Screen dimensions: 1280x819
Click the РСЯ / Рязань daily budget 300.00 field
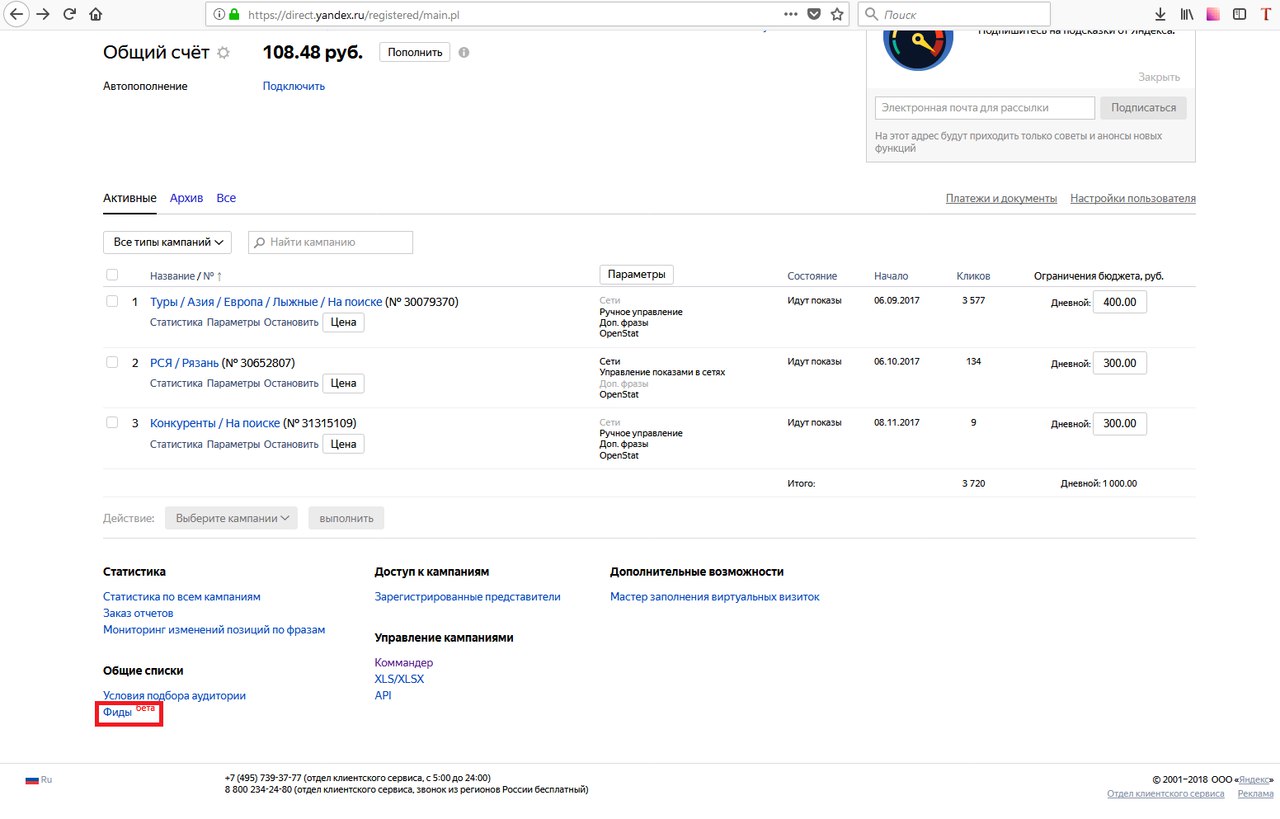1119,363
